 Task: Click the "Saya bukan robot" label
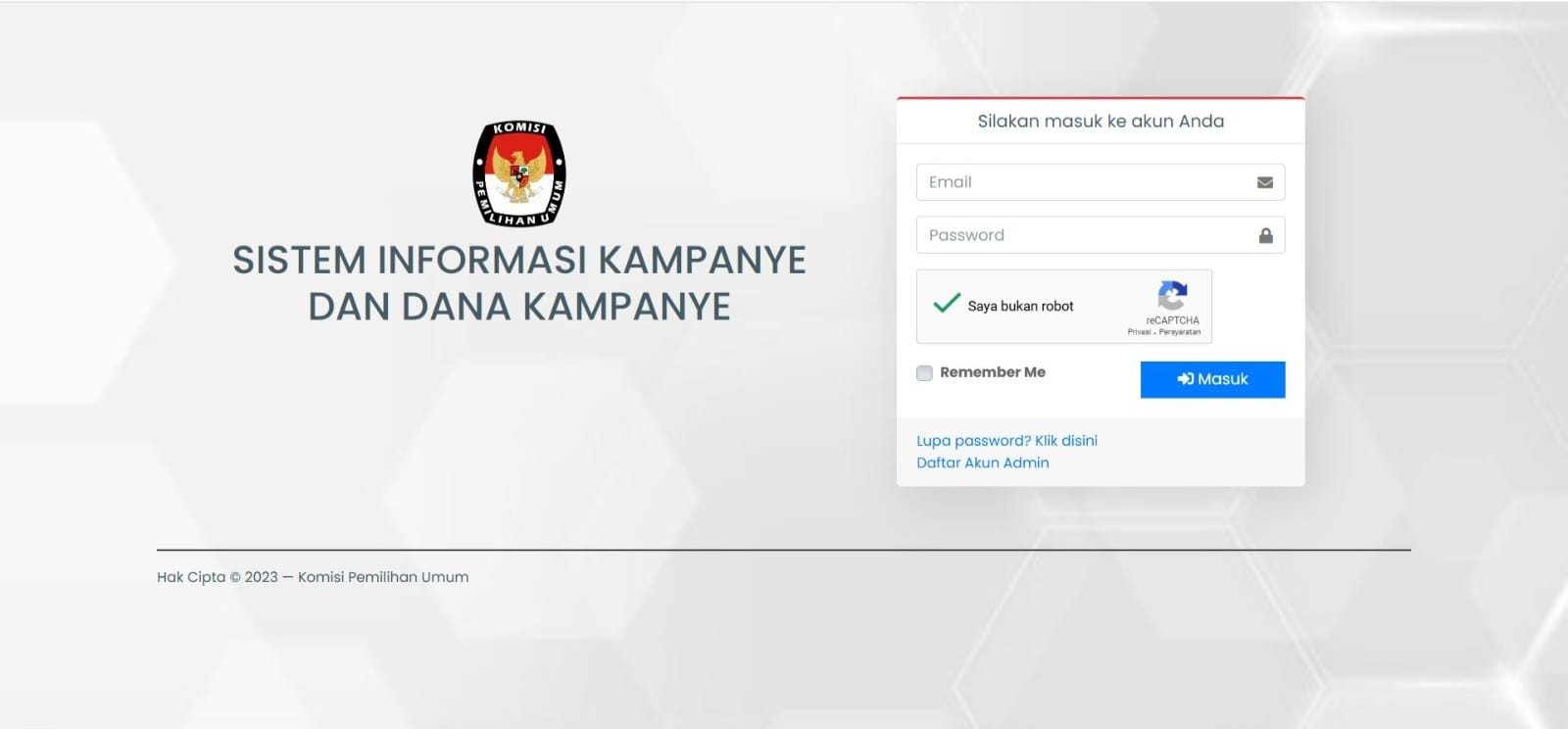click(x=1020, y=306)
